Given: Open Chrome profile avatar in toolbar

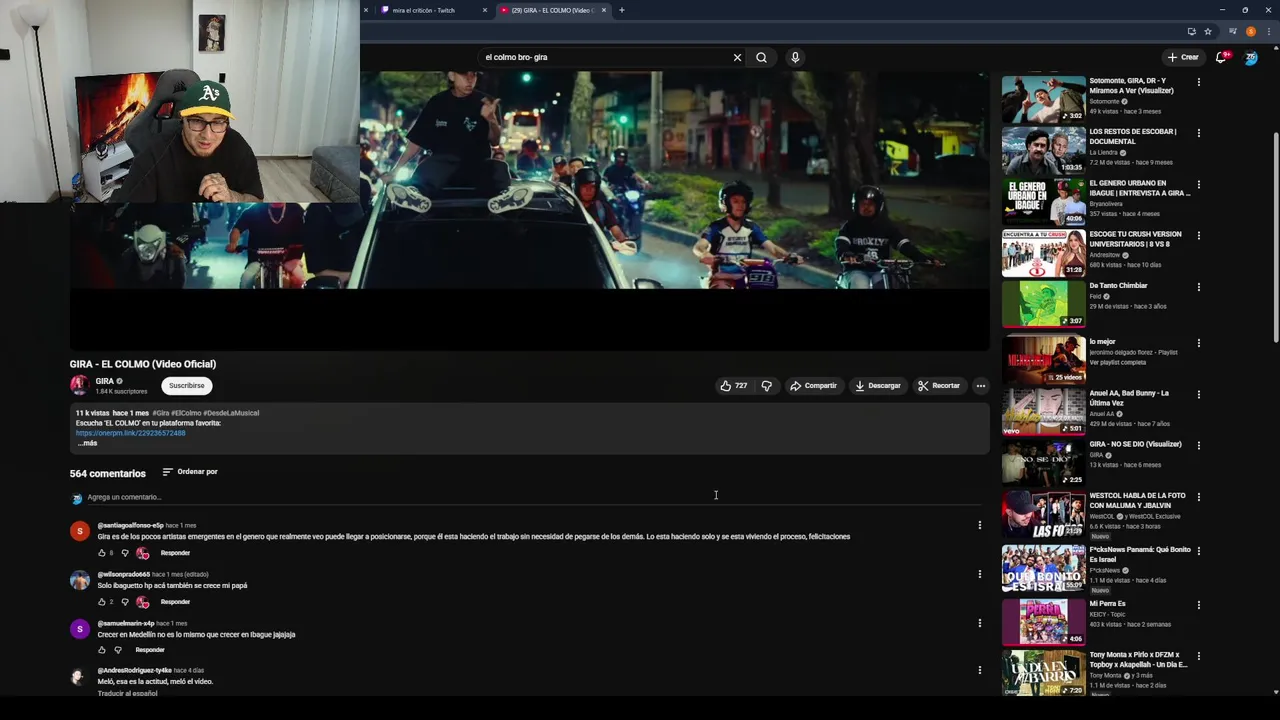Looking at the screenshot, I should pos(1251,31).
